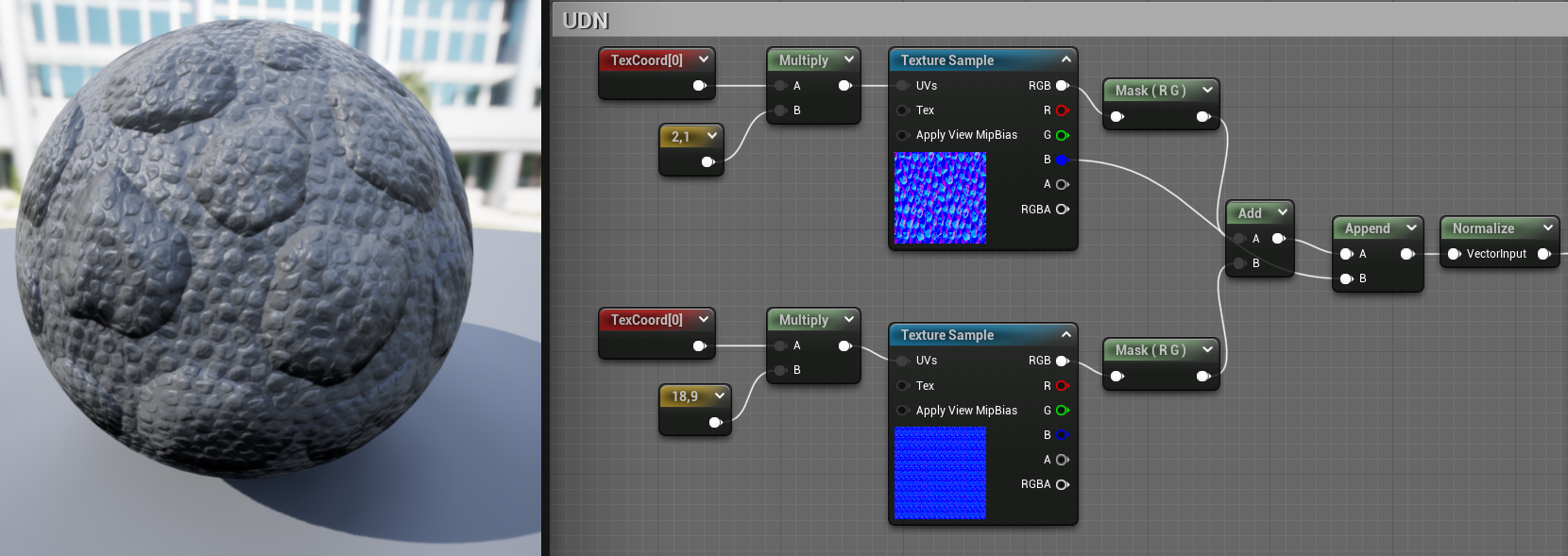Image resolution: width=1568 pixels, height=556 pixels.
Task: Click blue B output pin on lower Texture Sample
Action: (x=1063, y=435)
